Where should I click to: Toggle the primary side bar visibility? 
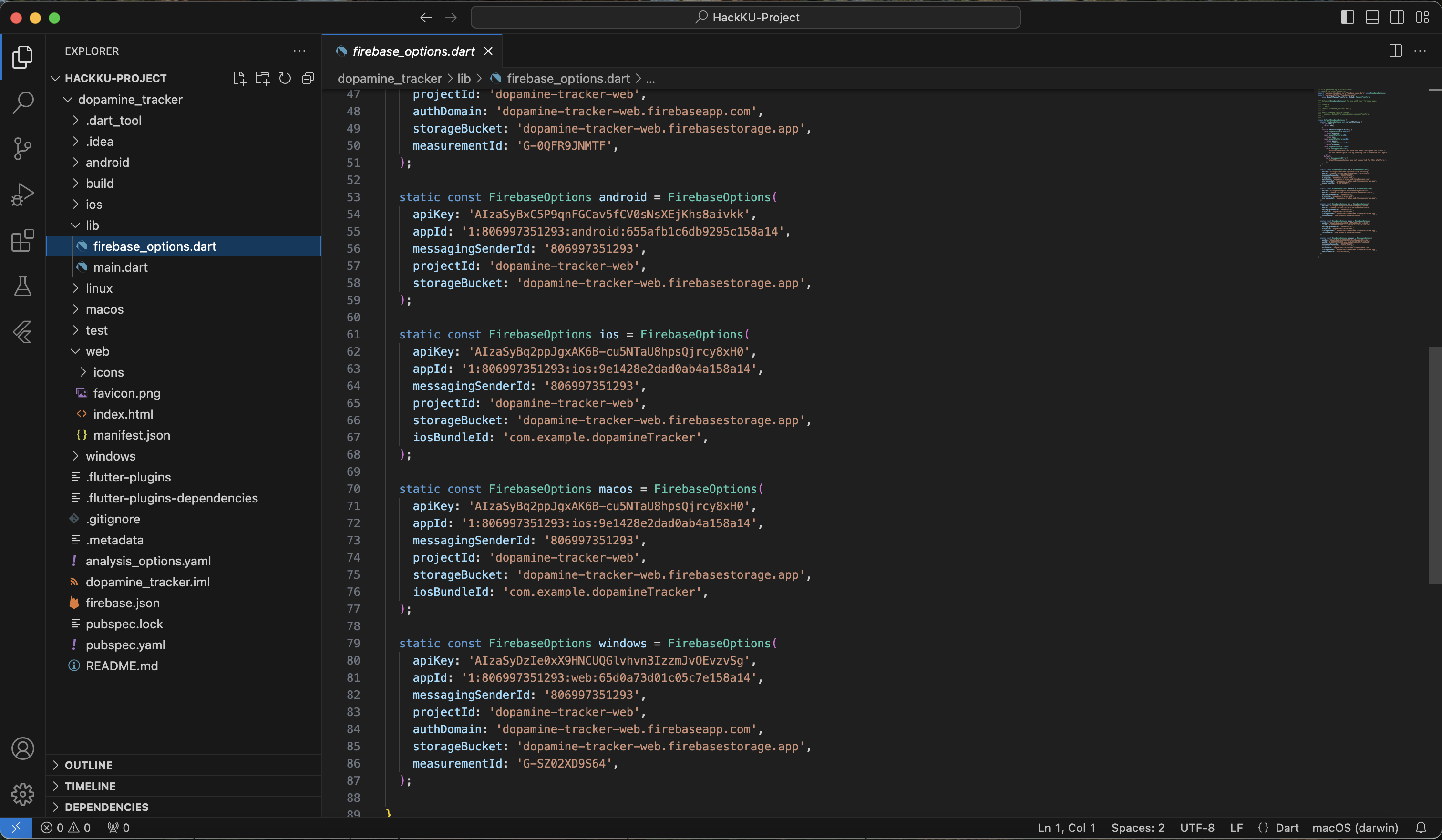[x=1347, y=17]
